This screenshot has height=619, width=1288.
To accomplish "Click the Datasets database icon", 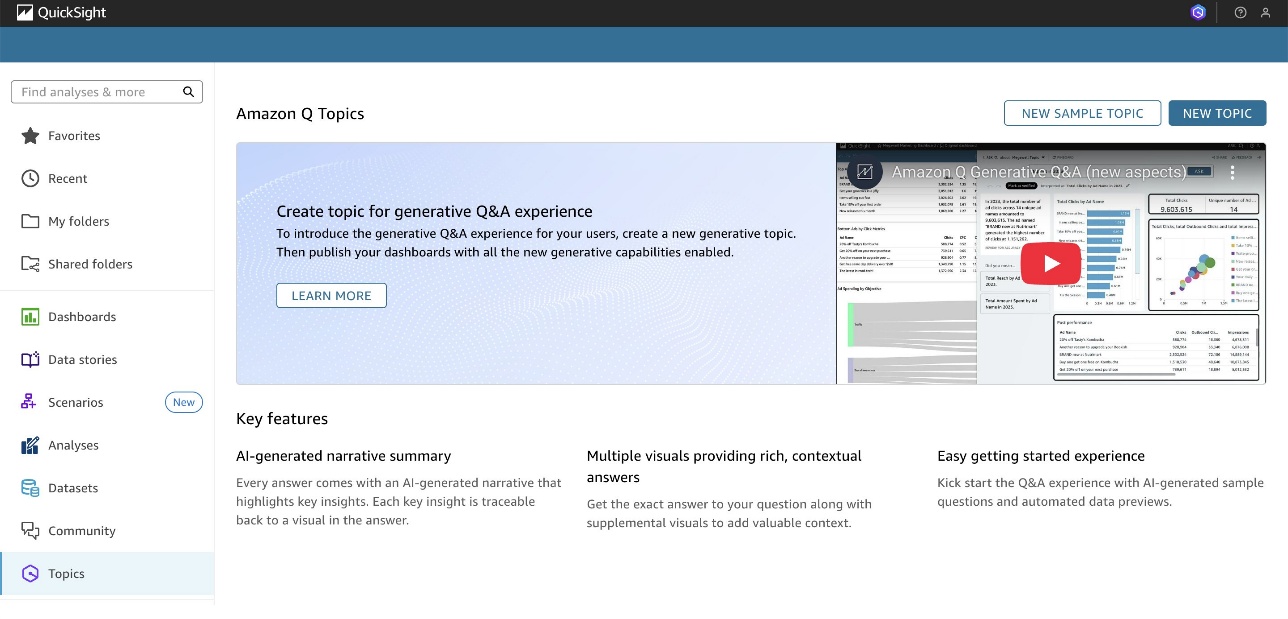I will coord(30,488).
